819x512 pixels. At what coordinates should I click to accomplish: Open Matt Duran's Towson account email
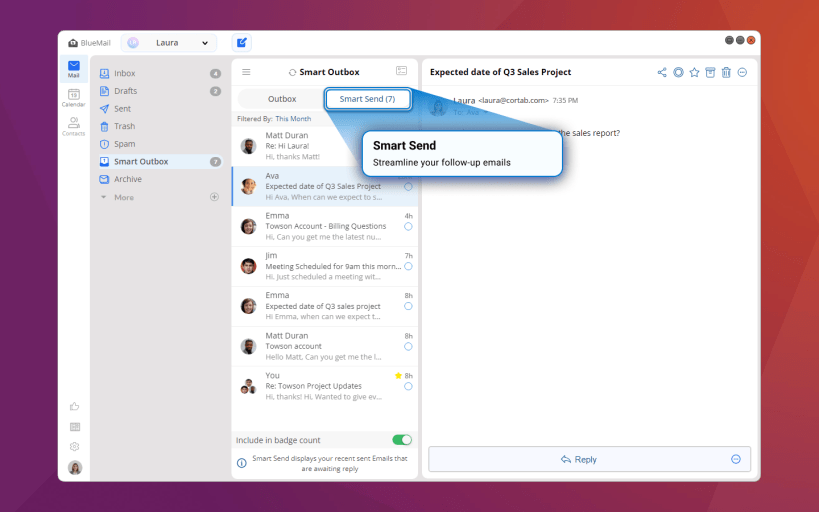324,346
